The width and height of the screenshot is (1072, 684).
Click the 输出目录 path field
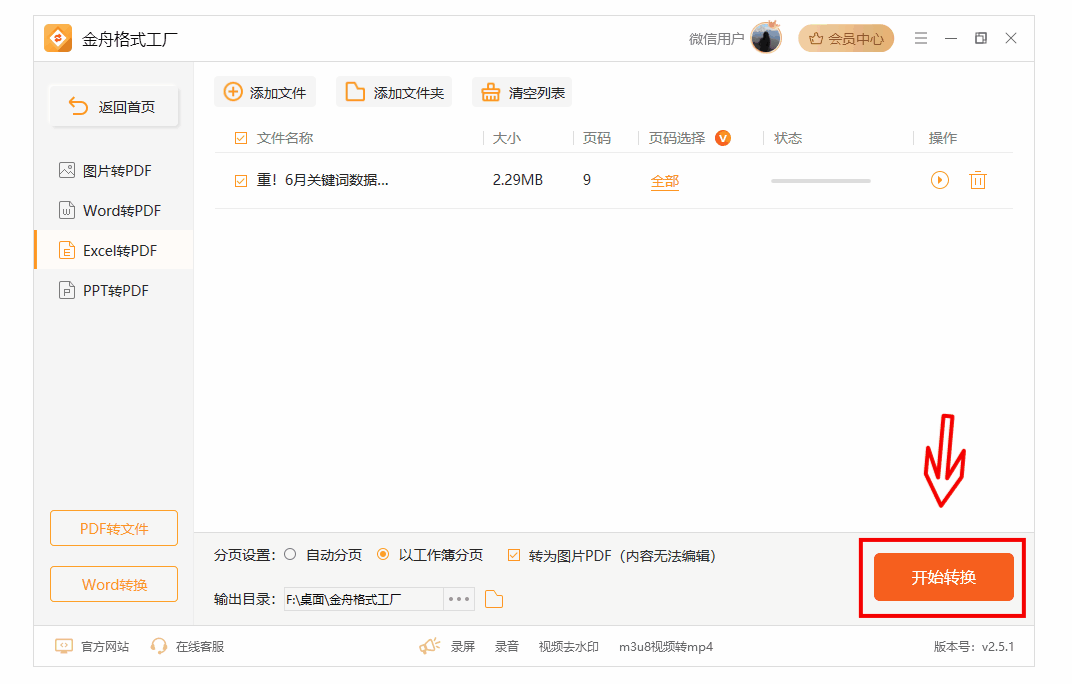coord(362,599)
